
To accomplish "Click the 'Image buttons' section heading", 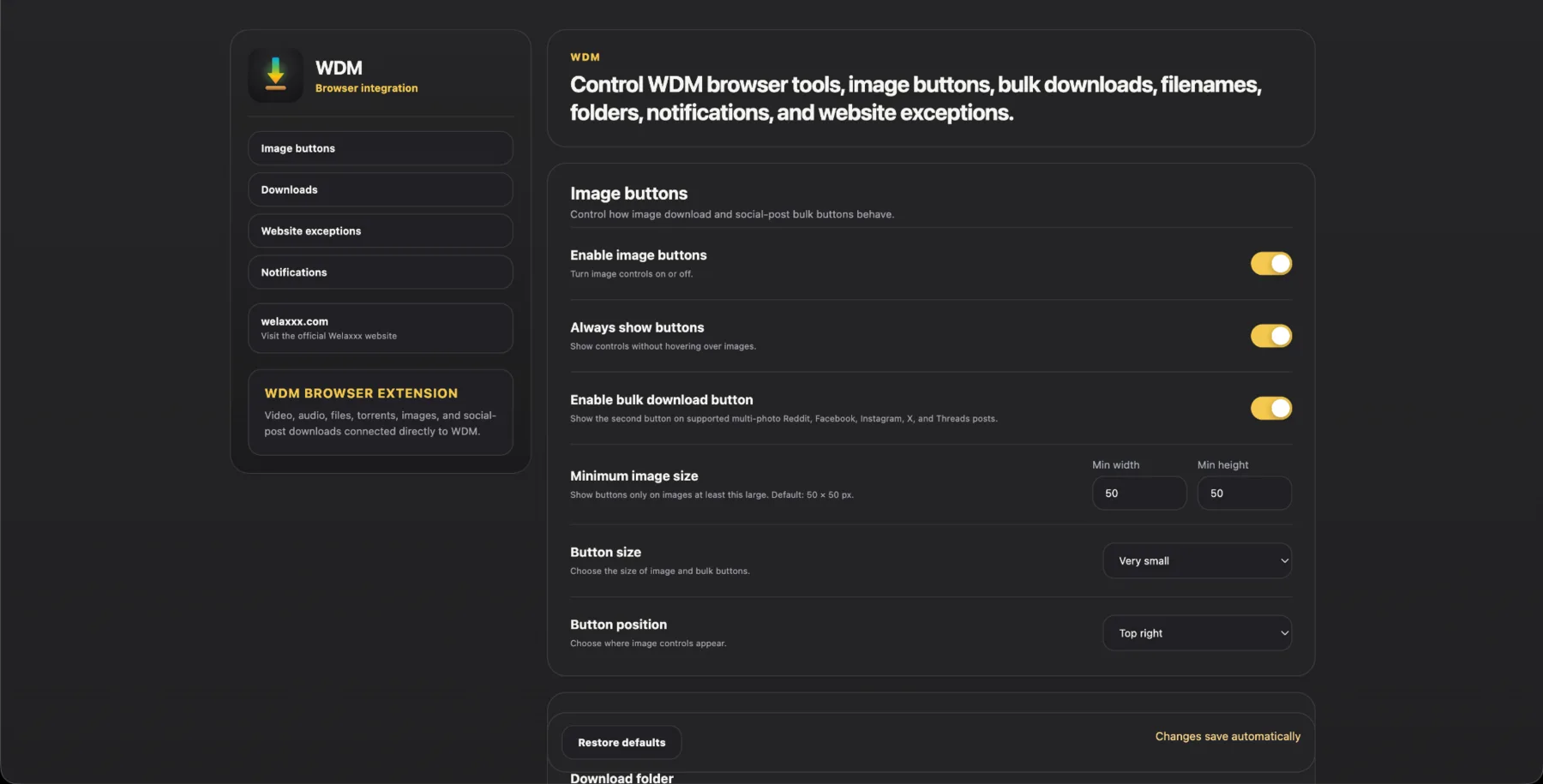I will click(x=628, y=194).
